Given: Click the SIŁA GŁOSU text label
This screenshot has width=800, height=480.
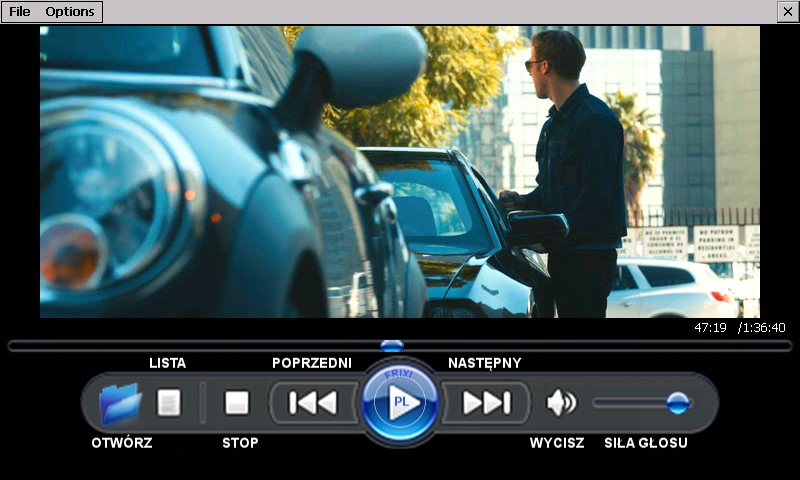Looking at the screenshot, I should (x=645, y=443).
